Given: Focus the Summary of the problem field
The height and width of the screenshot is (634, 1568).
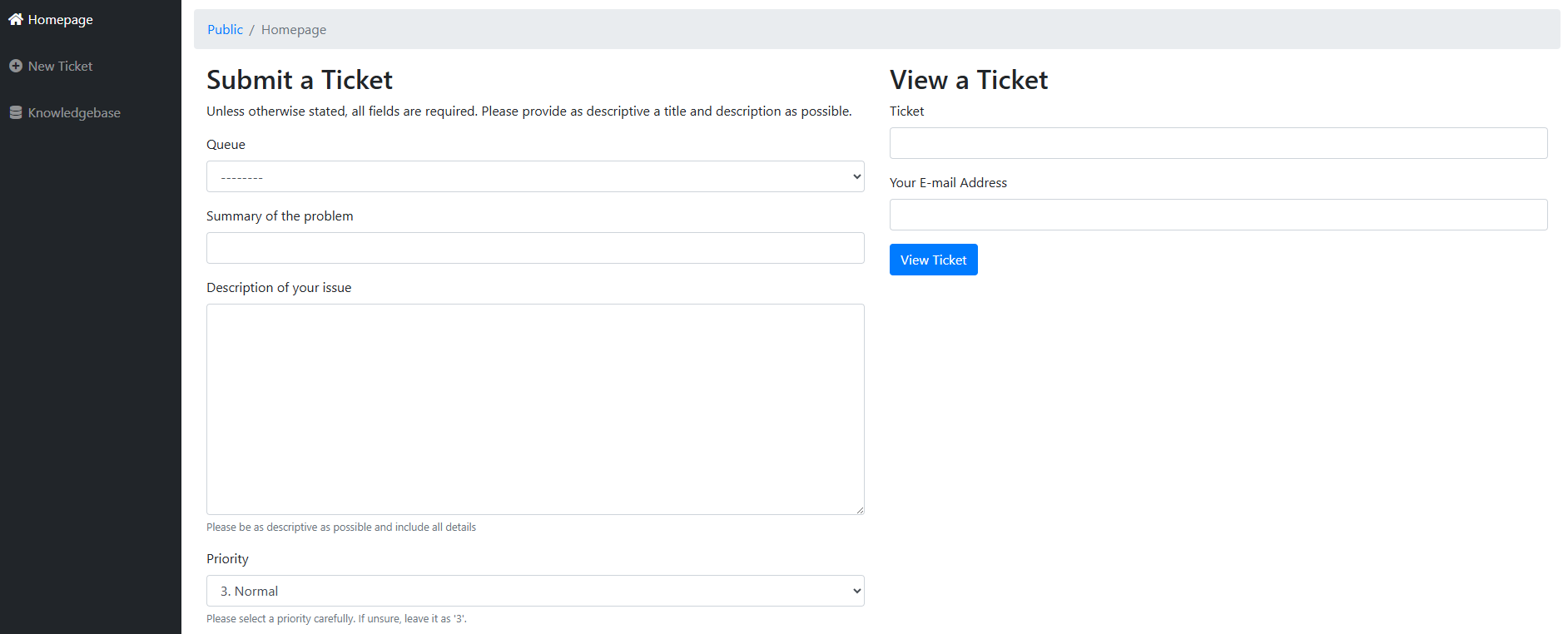Looking at the screenshot, I should tap(534, 248).
